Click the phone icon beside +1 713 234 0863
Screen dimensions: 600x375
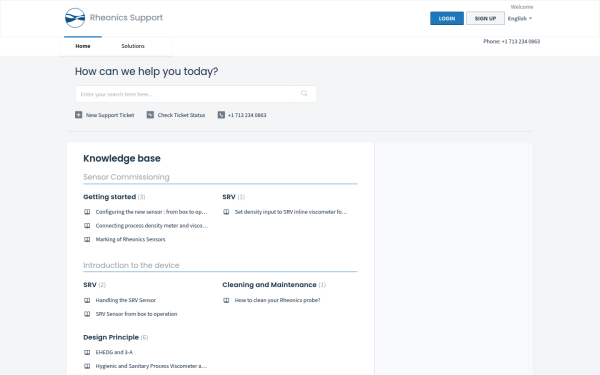pos(221,115)
